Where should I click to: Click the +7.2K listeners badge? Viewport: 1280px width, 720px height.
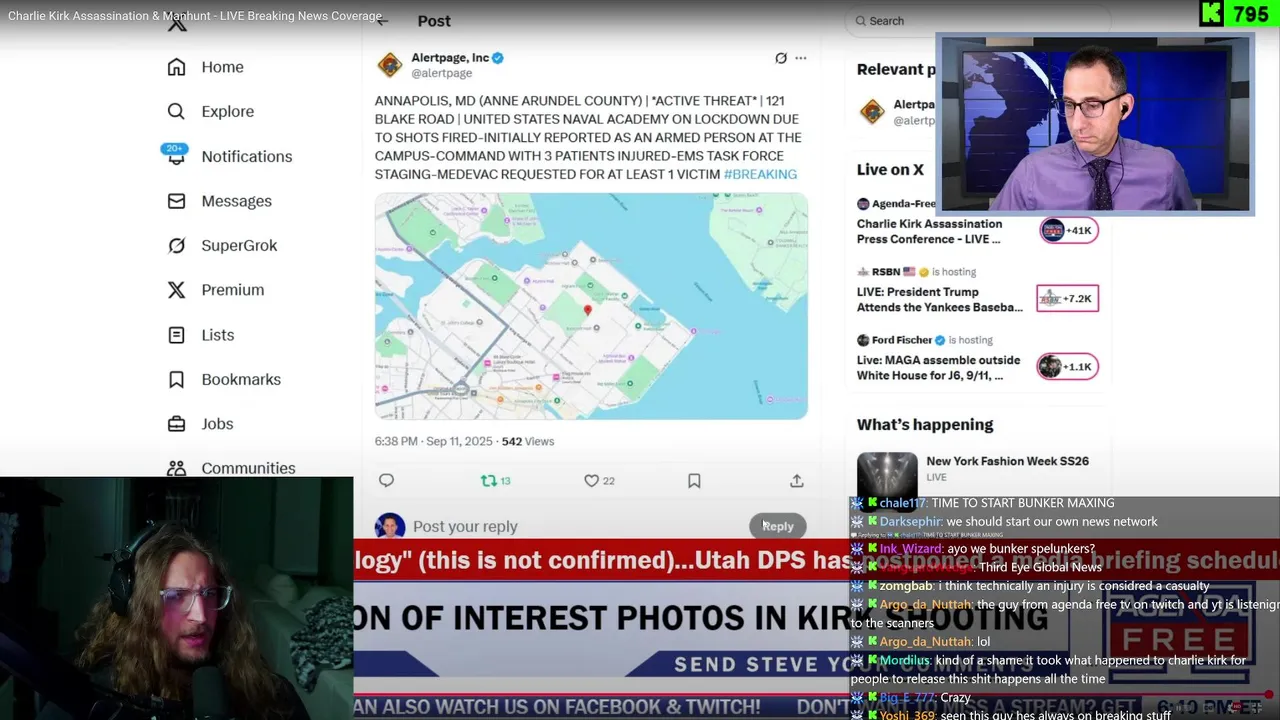[x=1067, y=299]
